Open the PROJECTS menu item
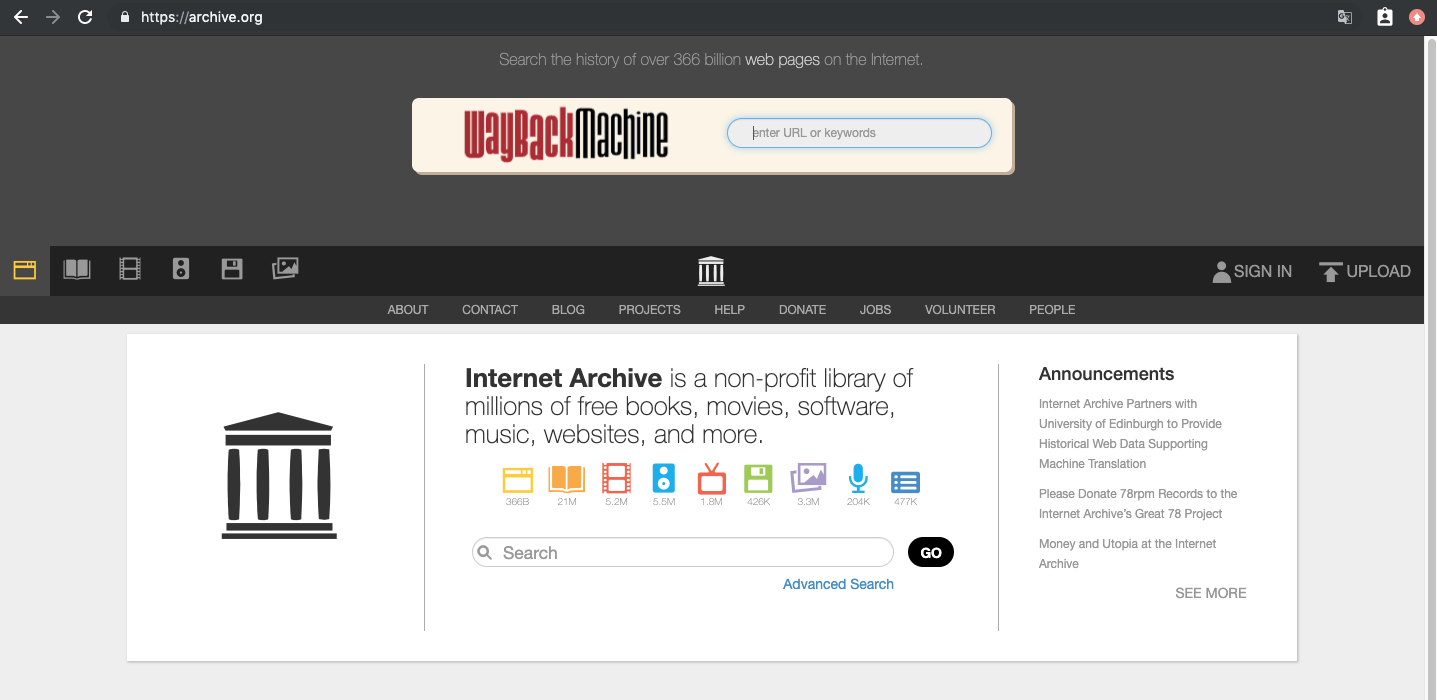 pyautogui.click(x=649, y=310)
